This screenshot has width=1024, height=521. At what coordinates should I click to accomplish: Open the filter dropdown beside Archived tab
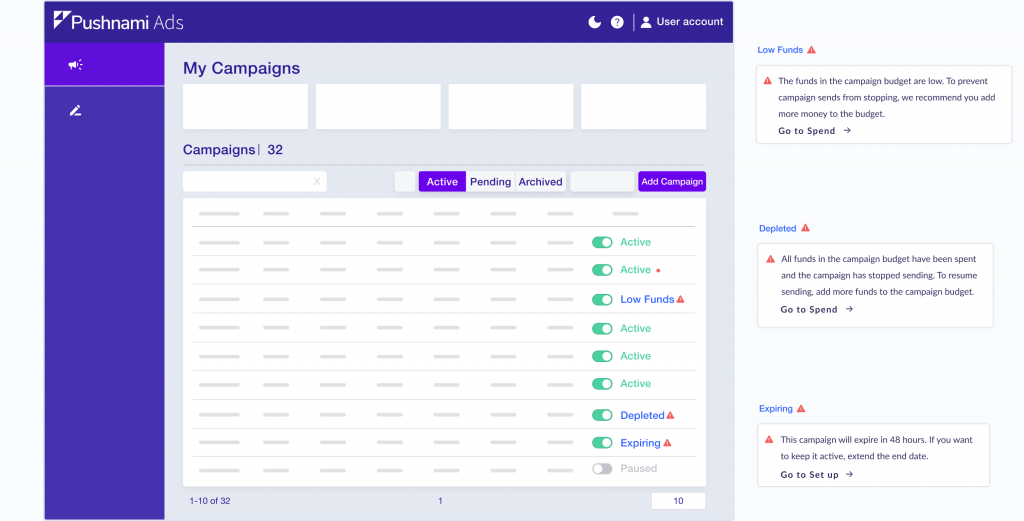(602, 182)
